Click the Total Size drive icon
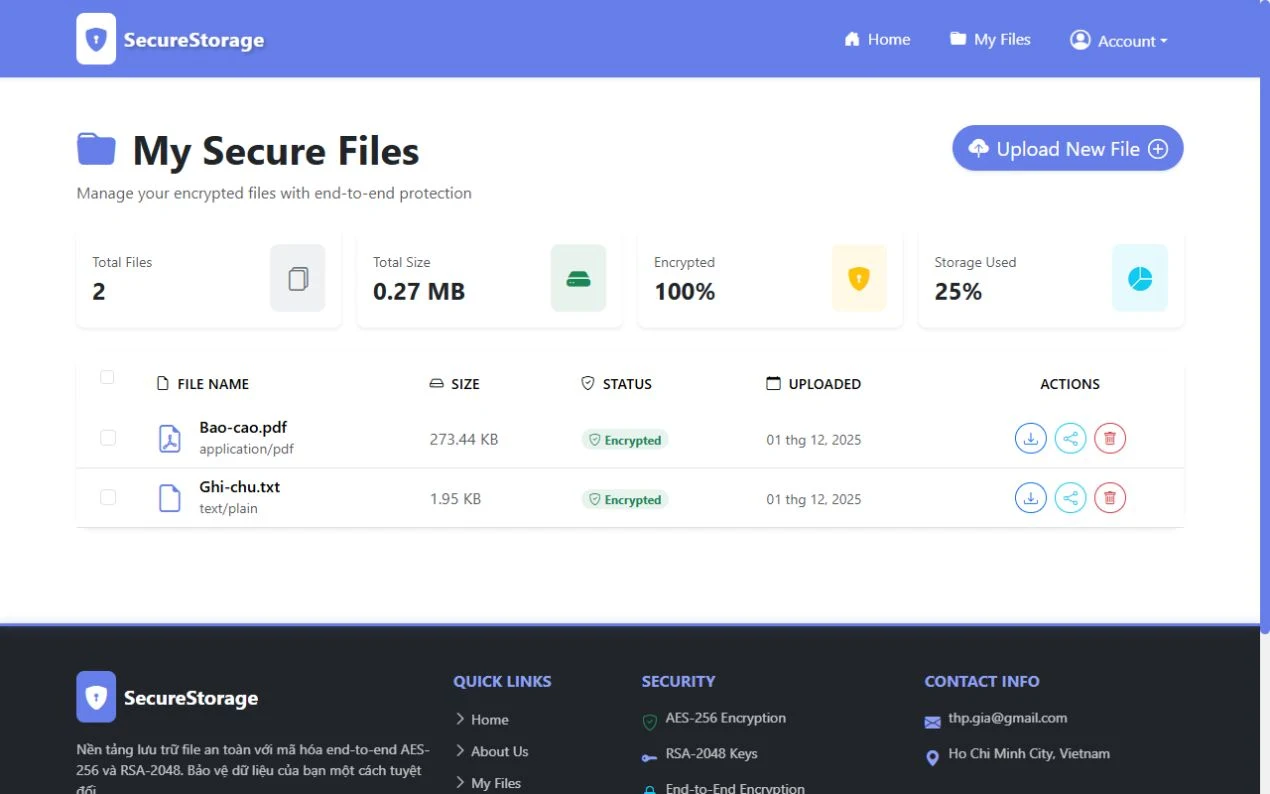The width and height of the screenshot is (1270, 794). [x=578, y=278]
